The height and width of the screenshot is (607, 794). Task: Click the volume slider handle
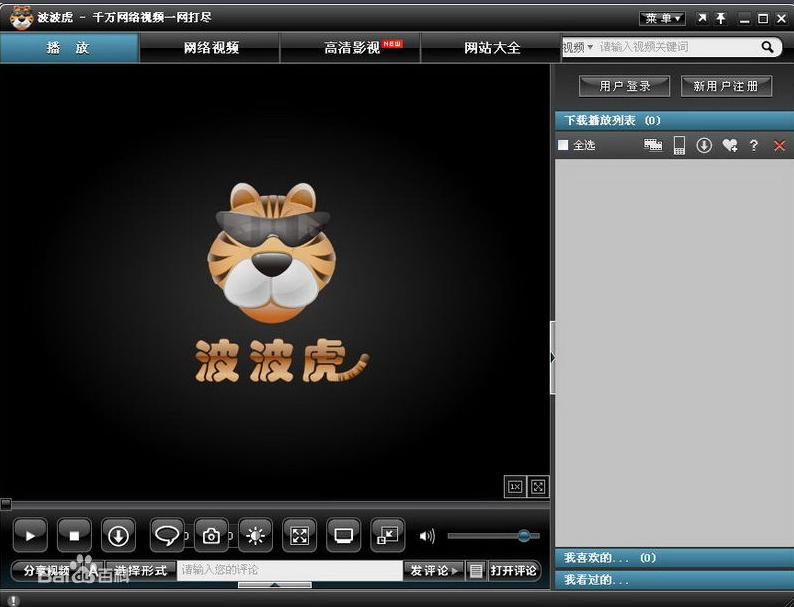point(524,536)
